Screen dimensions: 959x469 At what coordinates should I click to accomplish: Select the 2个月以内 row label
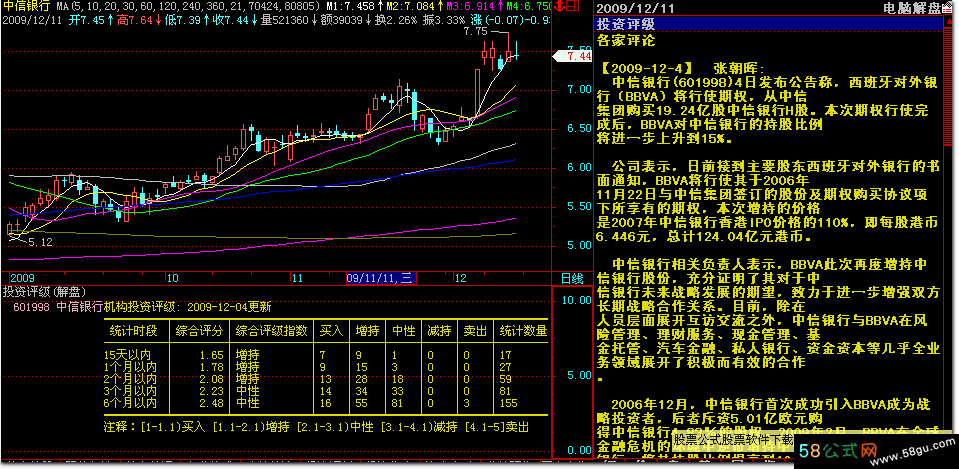tap(130, 379)
